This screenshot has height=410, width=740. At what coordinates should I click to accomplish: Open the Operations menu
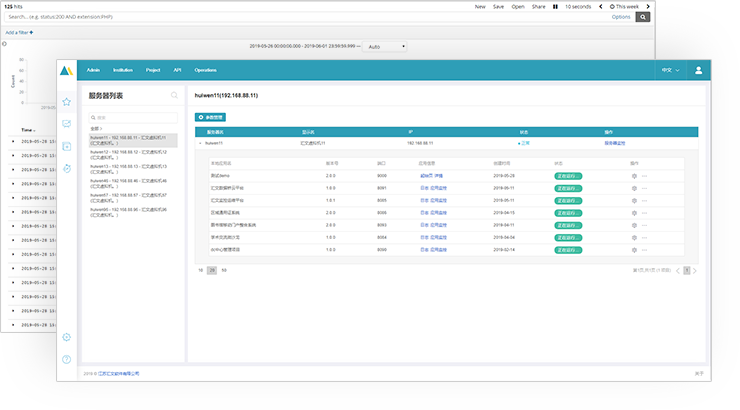click(x=205, y=71)
